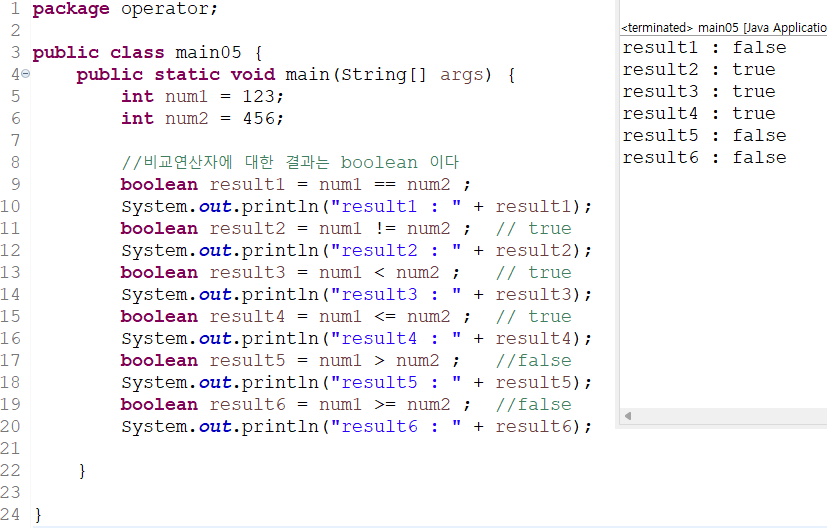Click value '123' on line 5
The height and width of the screenshot is (528, 827).
[x=258, y=97]
